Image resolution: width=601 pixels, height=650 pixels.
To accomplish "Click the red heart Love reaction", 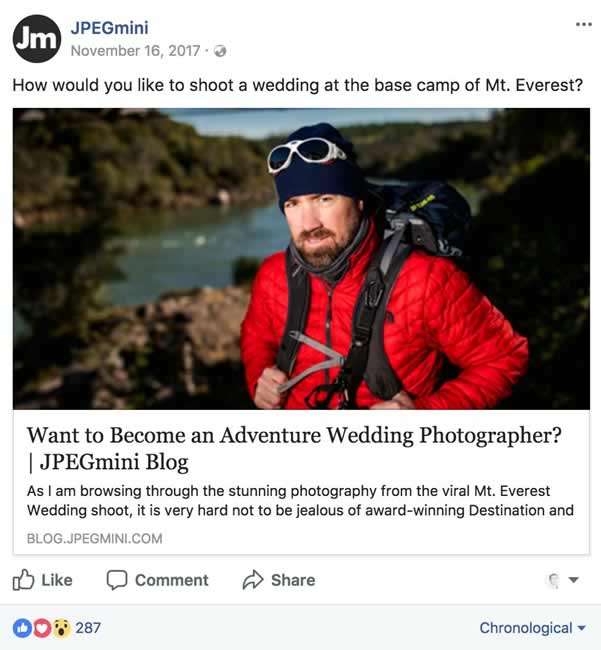I will click(41, 628).
